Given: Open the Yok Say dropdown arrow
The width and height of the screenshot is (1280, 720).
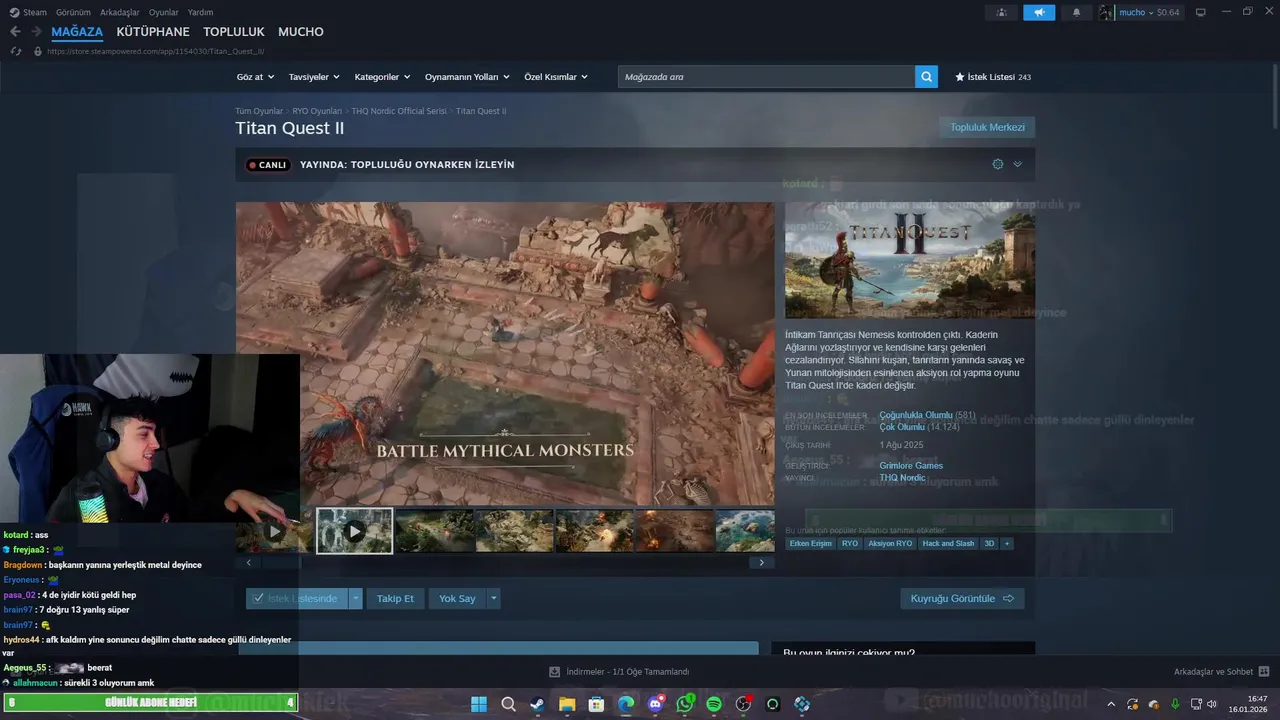Looking at the screenshot, I should click(493, 598).
